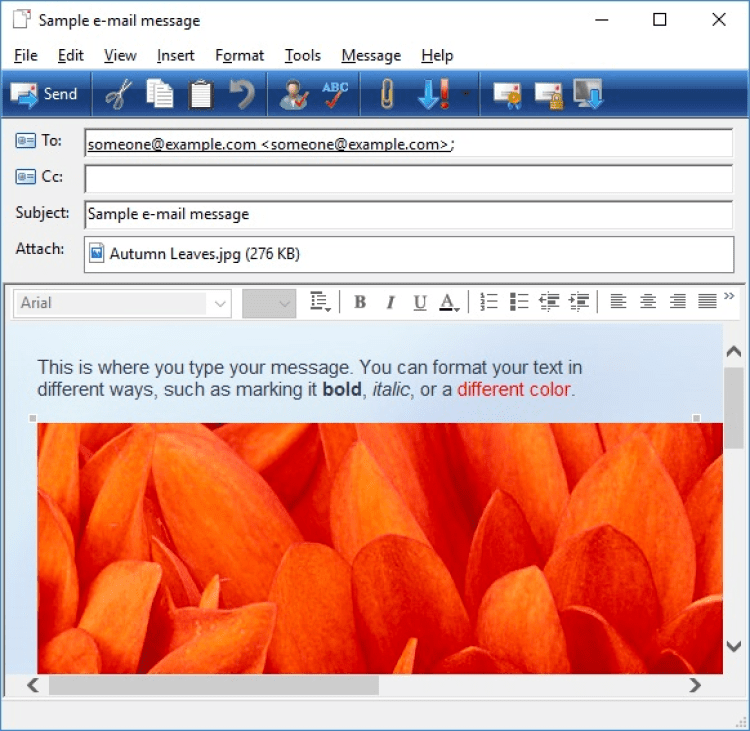Viewport: 750px width, 731px height.
Task: Toggle bulleted list formatting
Action: coord(518,302)
